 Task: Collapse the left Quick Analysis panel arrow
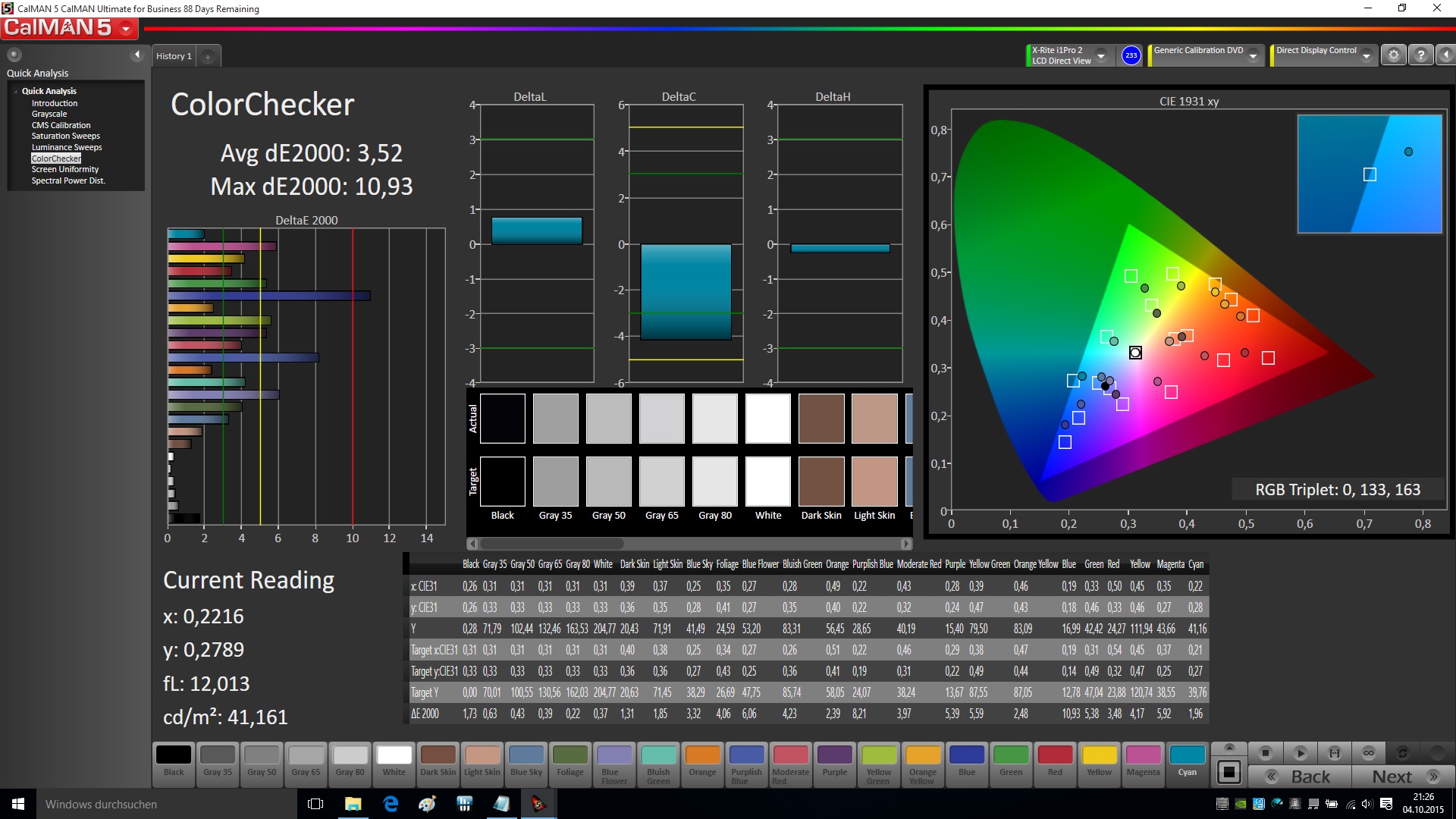pos(137,55)
